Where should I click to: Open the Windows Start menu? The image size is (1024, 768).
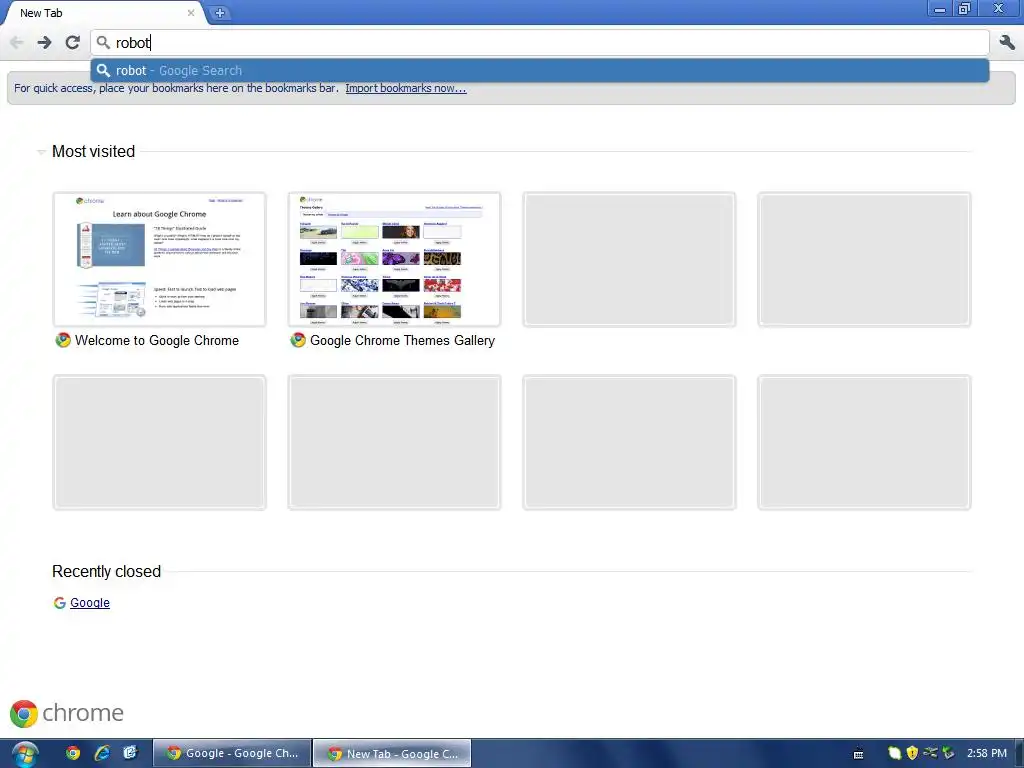[24, 754]
